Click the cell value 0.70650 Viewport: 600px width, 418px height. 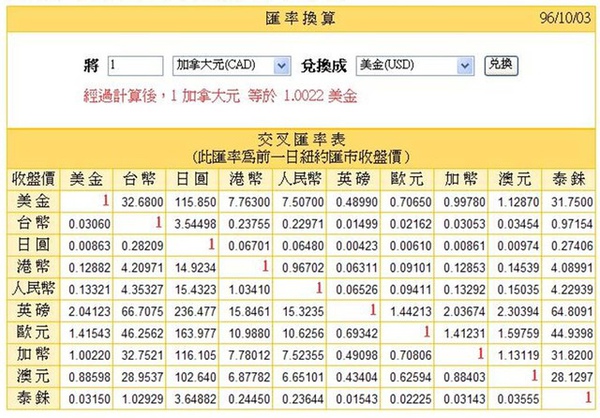[x=410, y=202]
